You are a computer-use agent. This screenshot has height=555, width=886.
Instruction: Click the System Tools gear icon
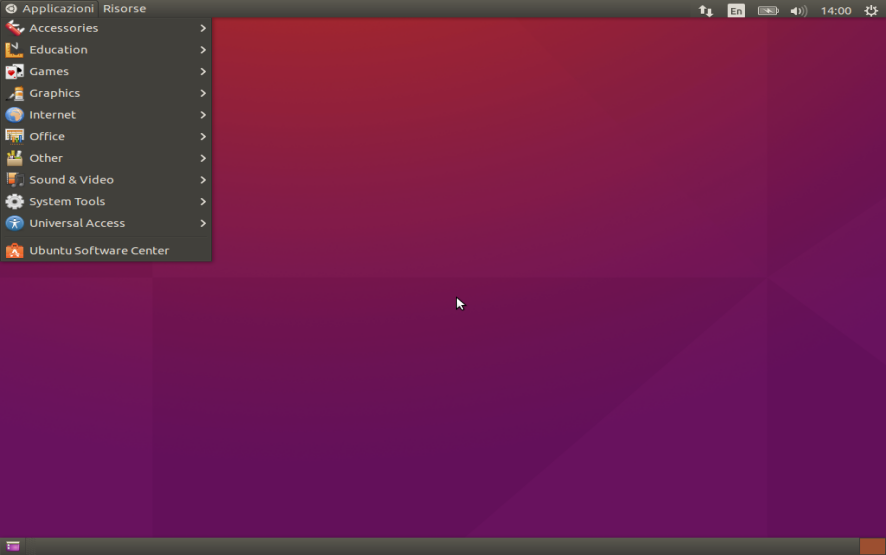14,202
